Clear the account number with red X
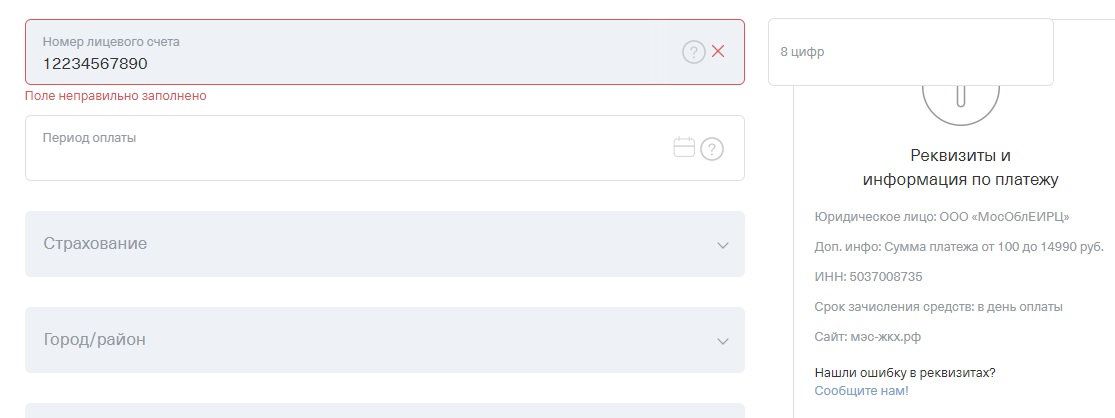 coord(718,52)
